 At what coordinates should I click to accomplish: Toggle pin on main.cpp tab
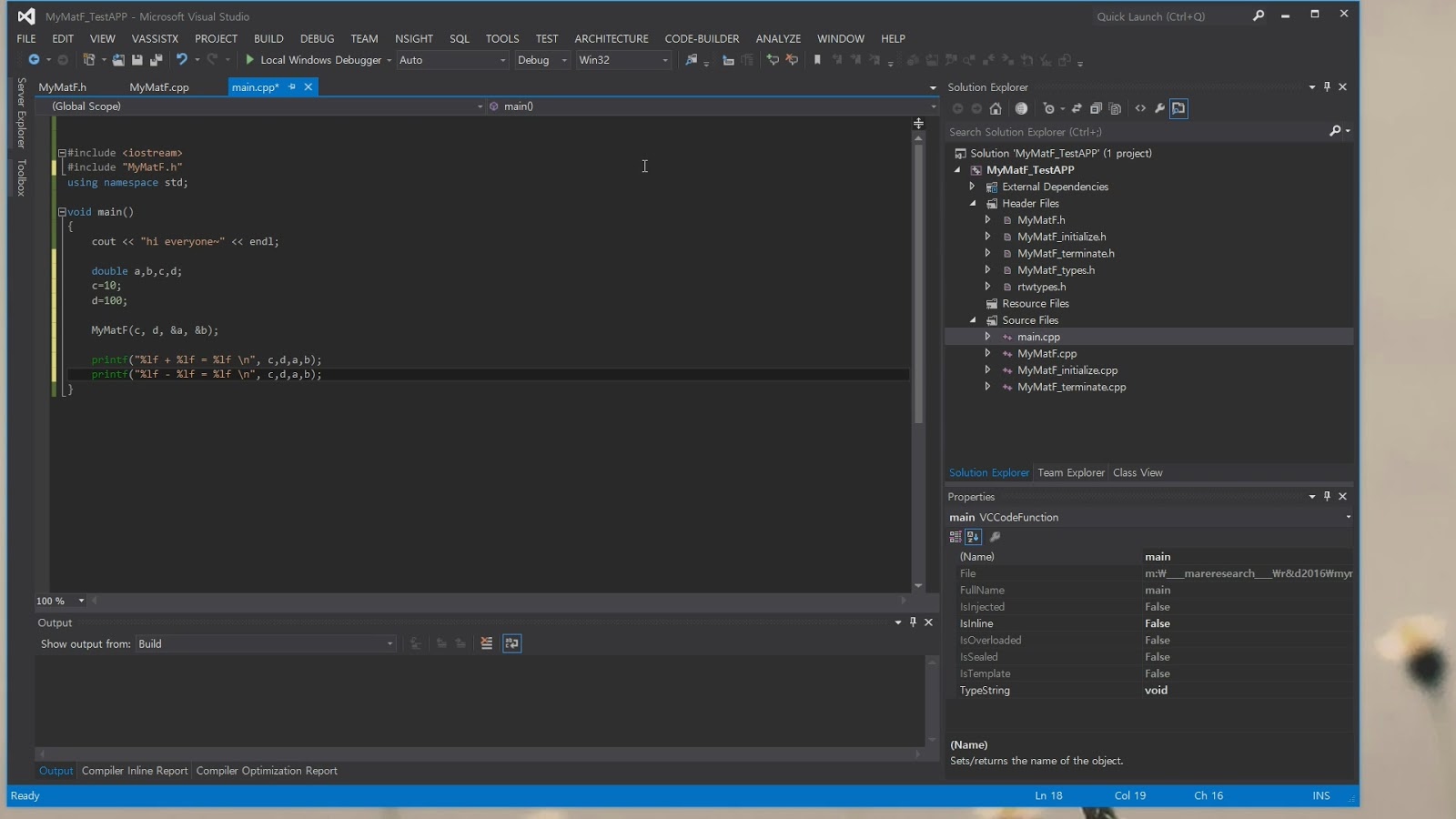click(x=292, y=87)
